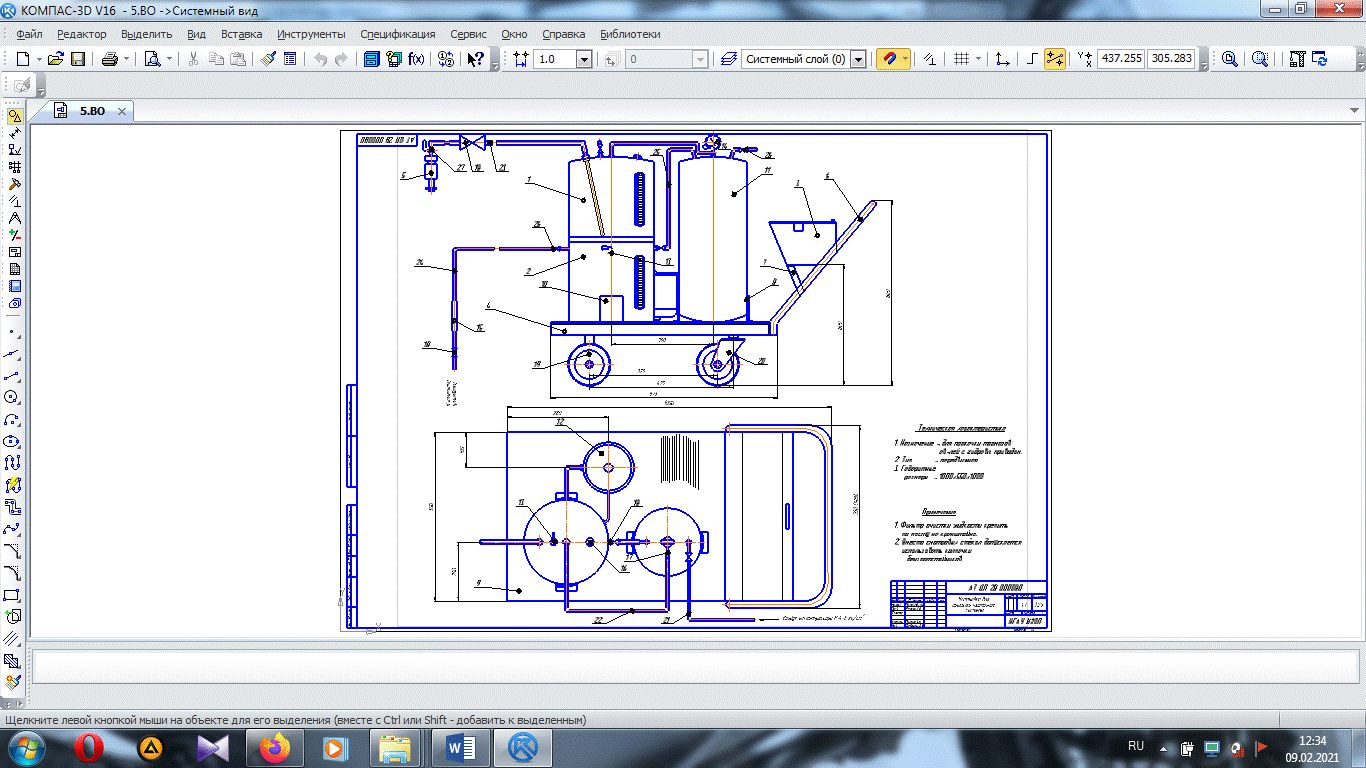Open Microsoft Word from the taskbar
This screenshot has height=768, width=1366.
pyautogui.click(x=462, y=746)
